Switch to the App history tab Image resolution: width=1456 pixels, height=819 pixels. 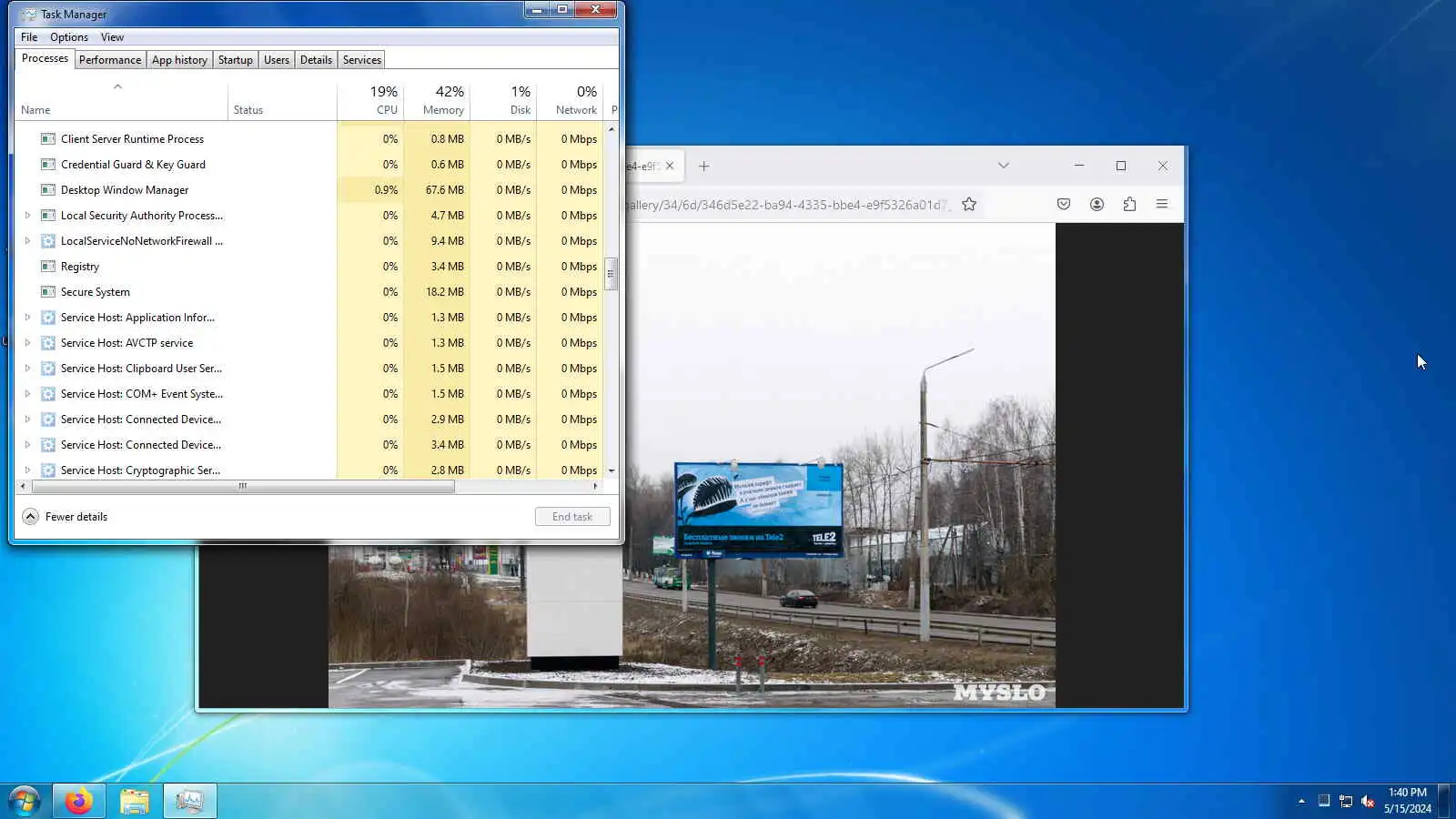pyautogui.click(x=179, y=60)
